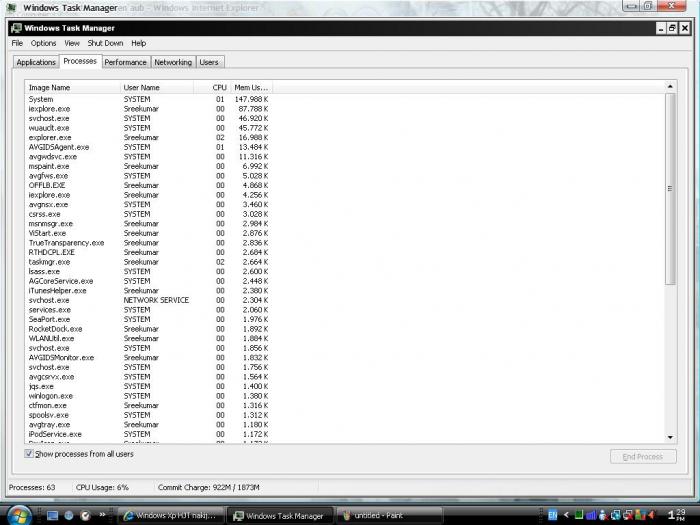Switch to the Applications tab
This screenshot has width=700, height=525.
pos(36,62)
